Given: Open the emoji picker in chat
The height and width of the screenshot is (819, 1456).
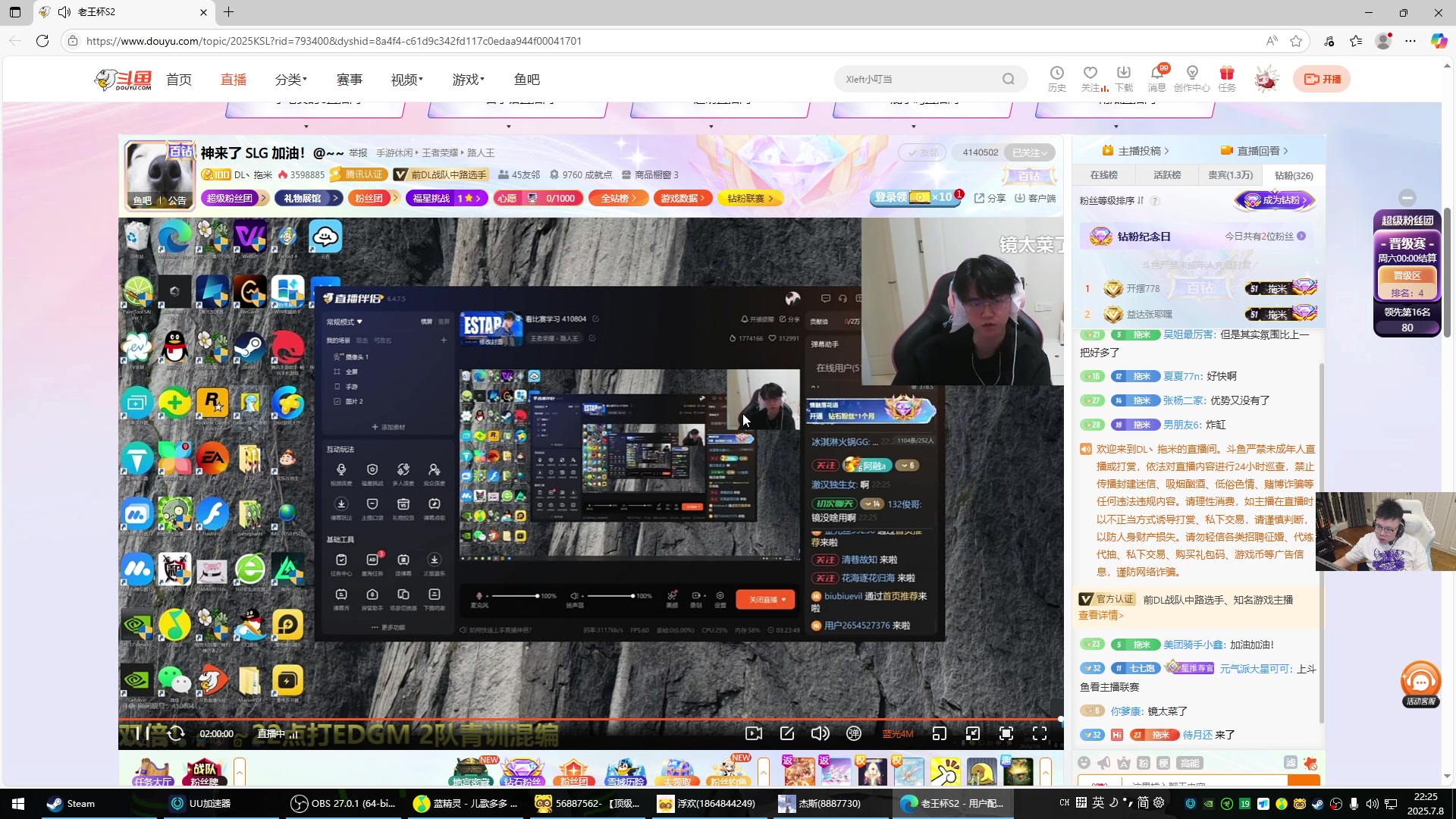Looking at the screenshot, I should [1084, 762].
